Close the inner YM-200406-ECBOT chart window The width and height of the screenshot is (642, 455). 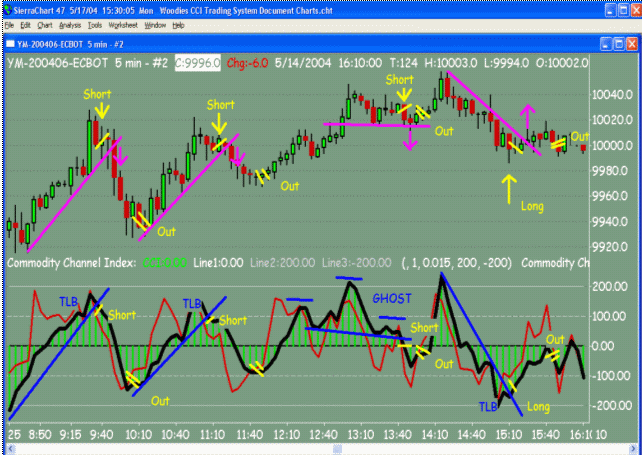tap(633, 45)
